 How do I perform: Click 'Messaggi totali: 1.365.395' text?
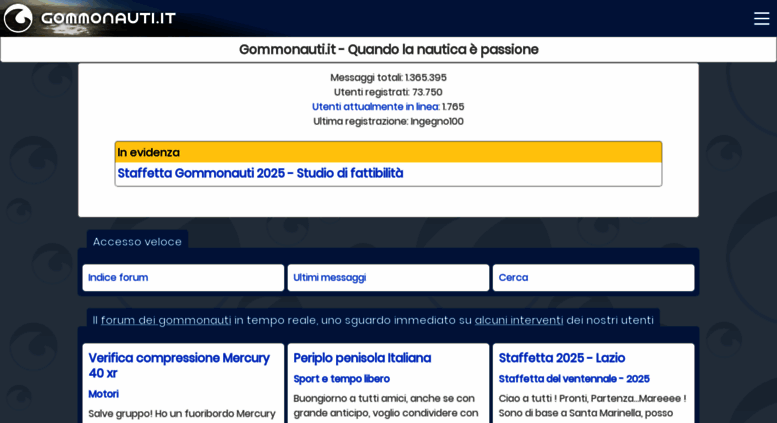tap(388, 77)
